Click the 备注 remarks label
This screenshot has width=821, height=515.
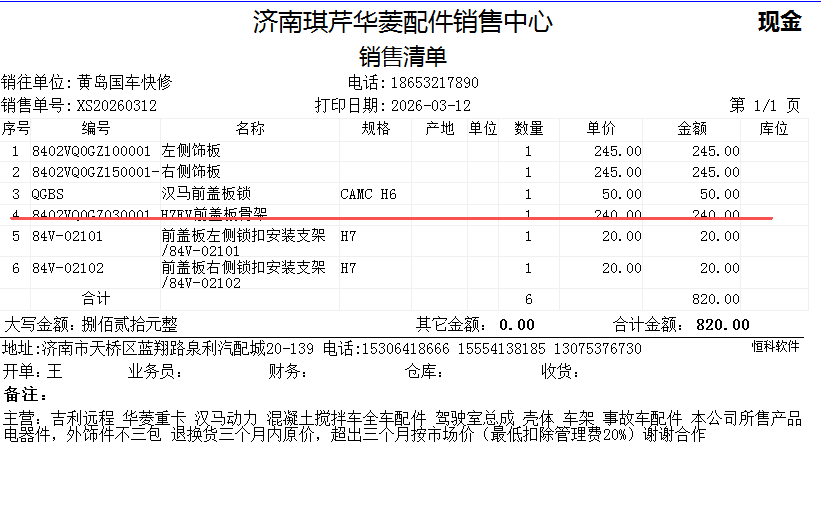pos(25,394)
